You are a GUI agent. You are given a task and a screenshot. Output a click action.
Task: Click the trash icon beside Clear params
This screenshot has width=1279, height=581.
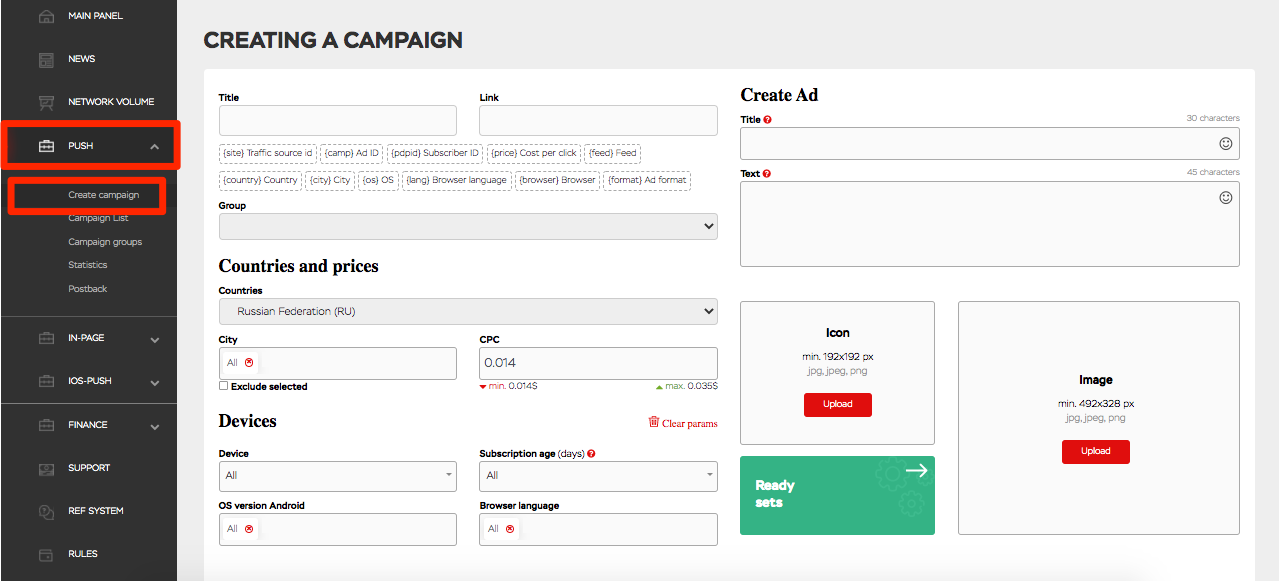click(x=654, y=423)
